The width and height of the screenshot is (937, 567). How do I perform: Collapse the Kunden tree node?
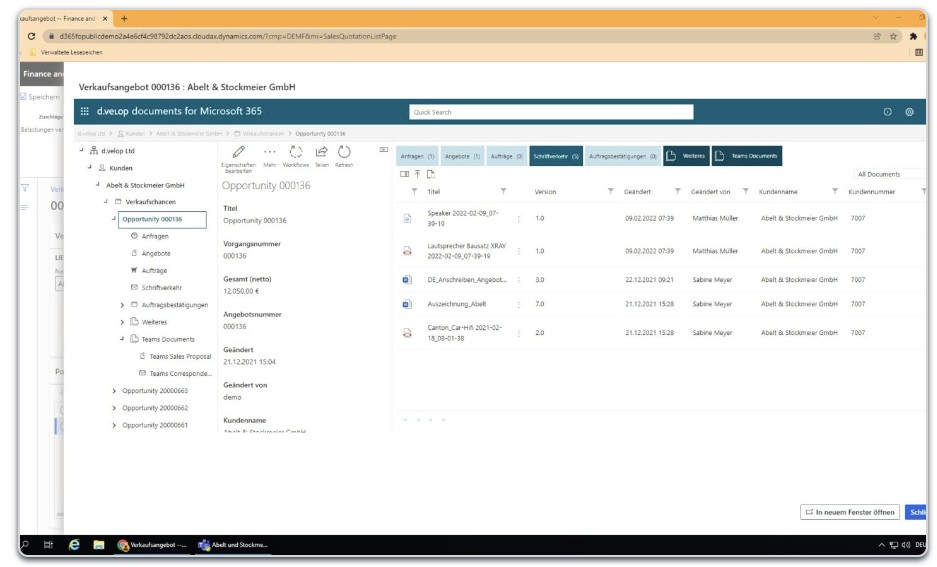tap(90, 167)
